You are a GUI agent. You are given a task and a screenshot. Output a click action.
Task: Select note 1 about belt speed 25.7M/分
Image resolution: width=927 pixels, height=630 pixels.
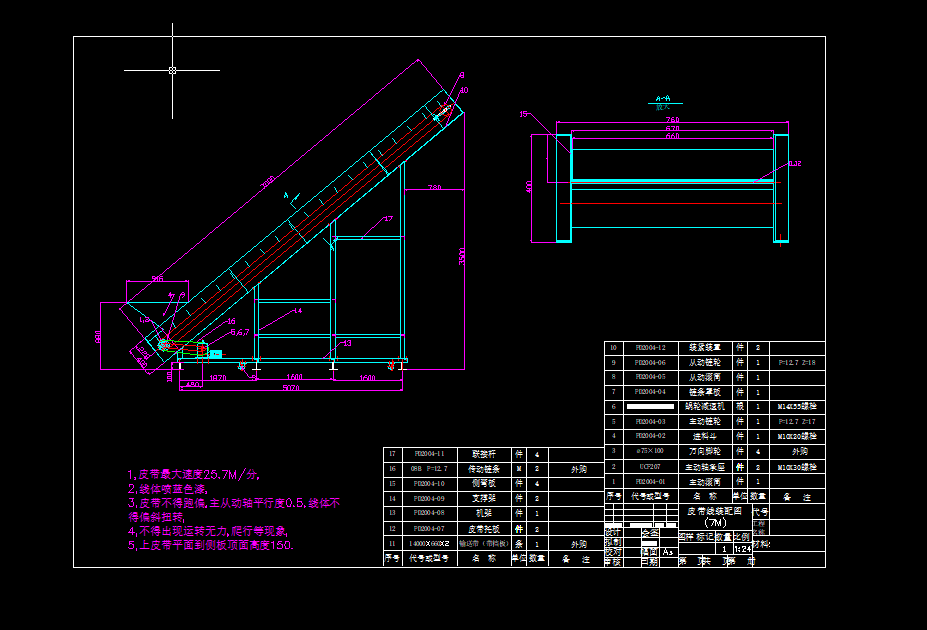click(193, 475)
